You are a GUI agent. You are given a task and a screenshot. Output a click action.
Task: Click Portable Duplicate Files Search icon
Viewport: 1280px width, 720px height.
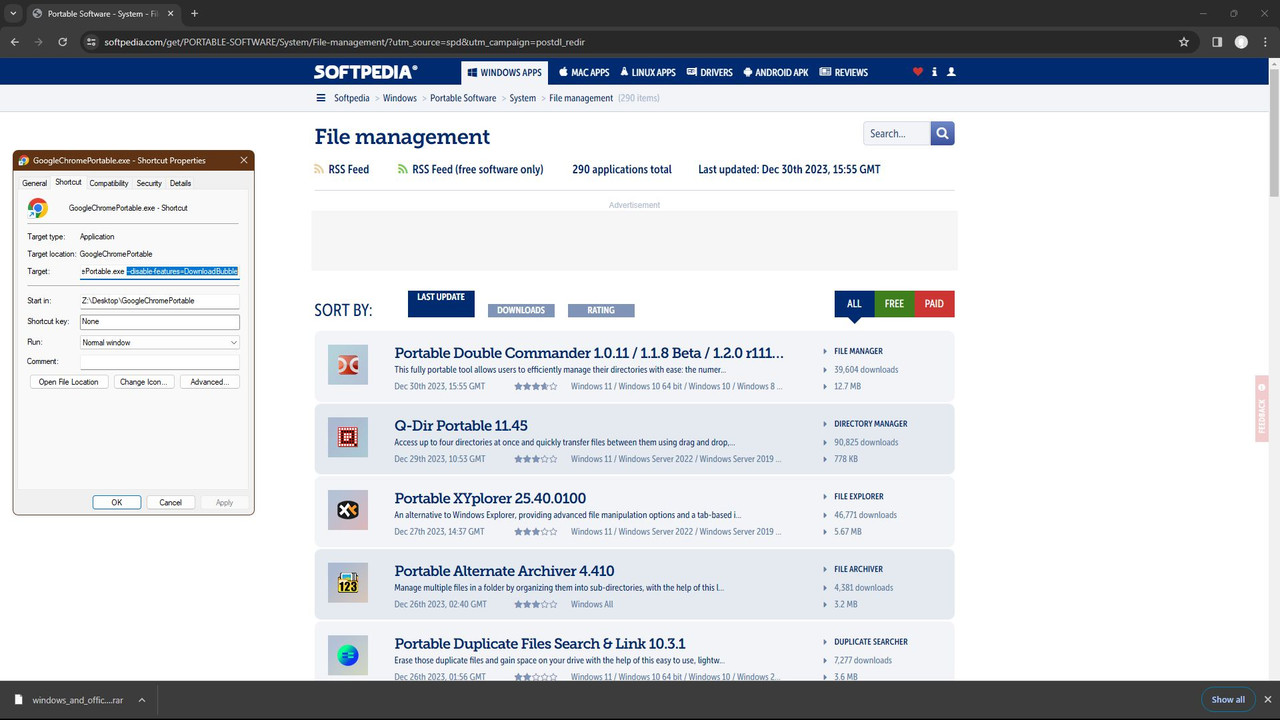(348, 655)
